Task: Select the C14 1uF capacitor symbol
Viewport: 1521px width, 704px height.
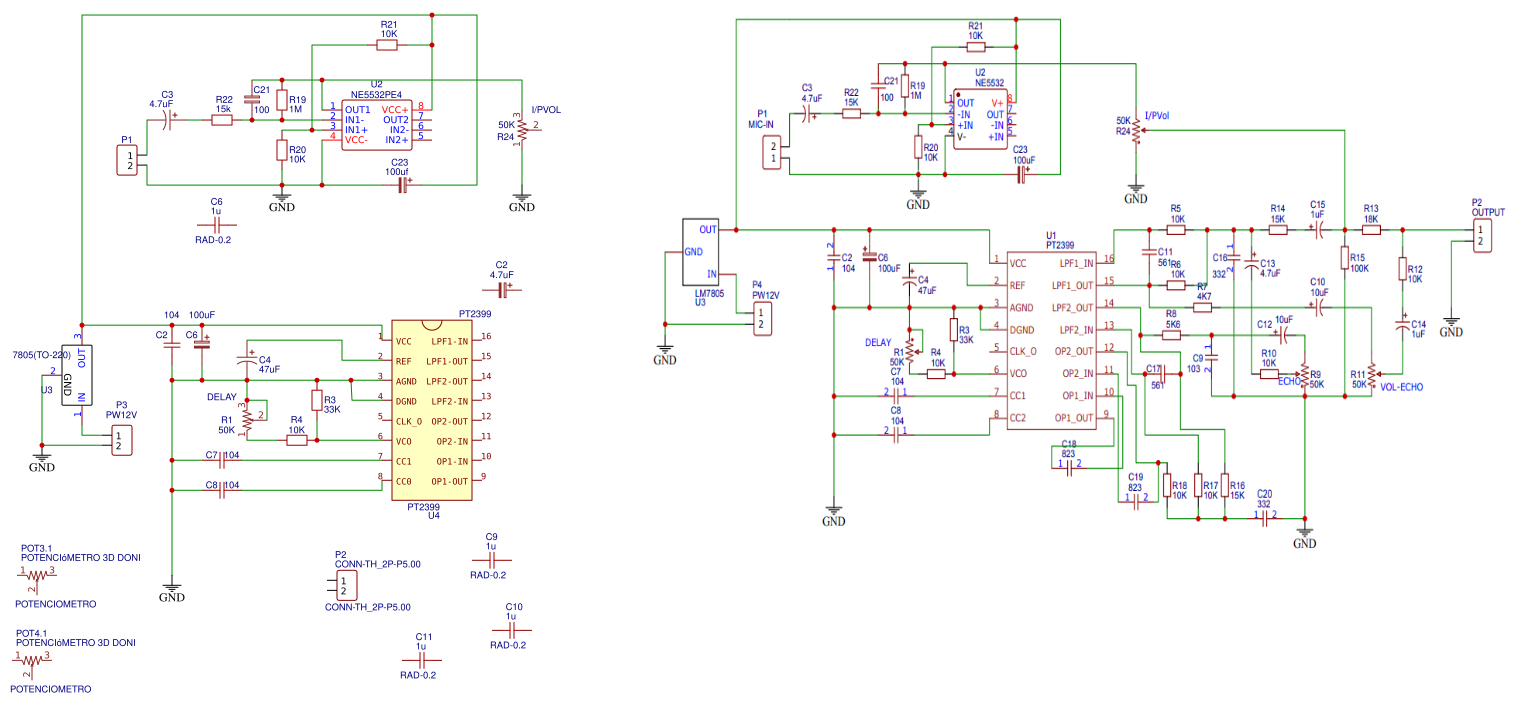Action: tap(1401, 324)
